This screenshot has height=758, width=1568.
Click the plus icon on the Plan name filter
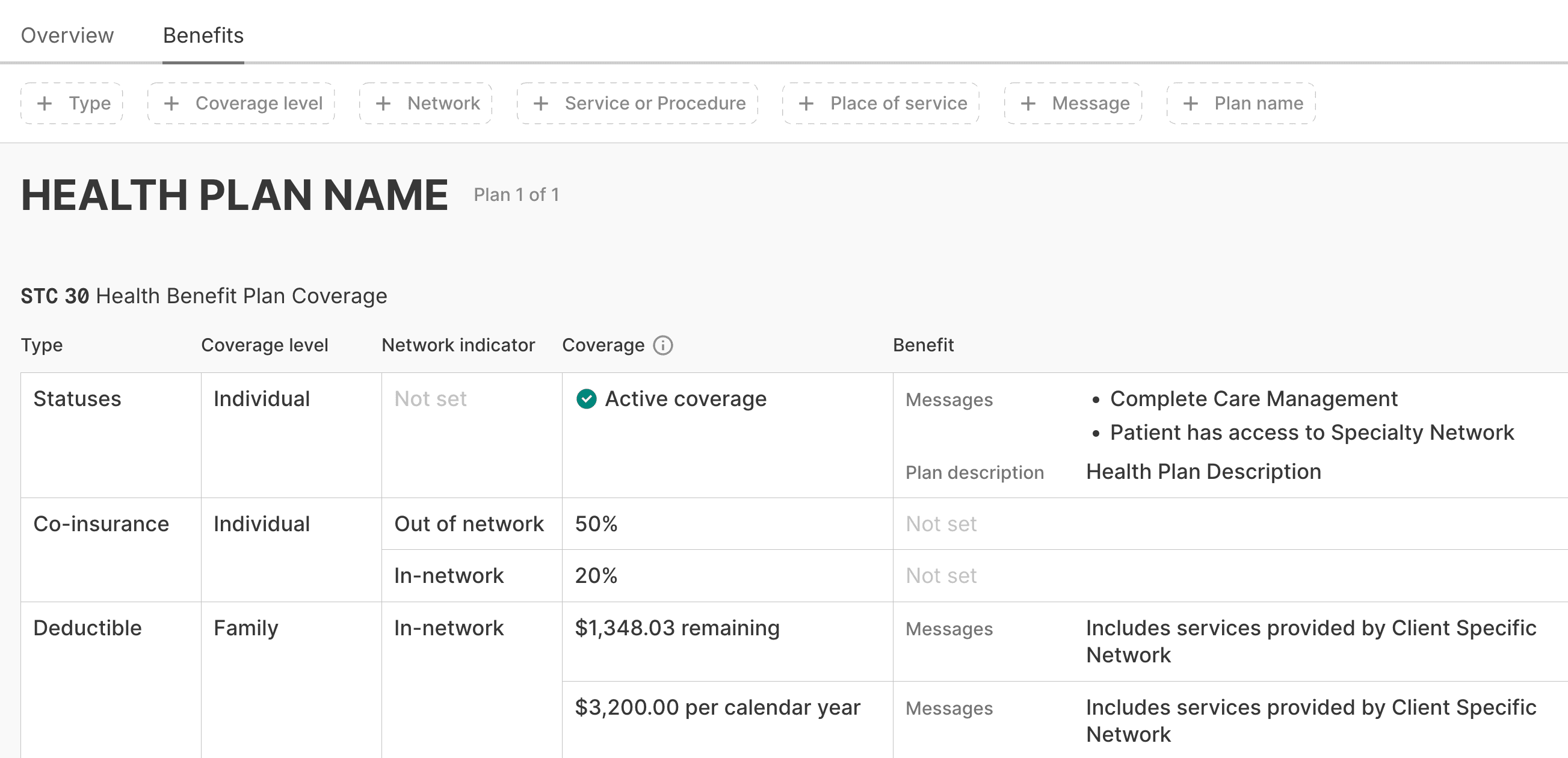(1190, 103)
